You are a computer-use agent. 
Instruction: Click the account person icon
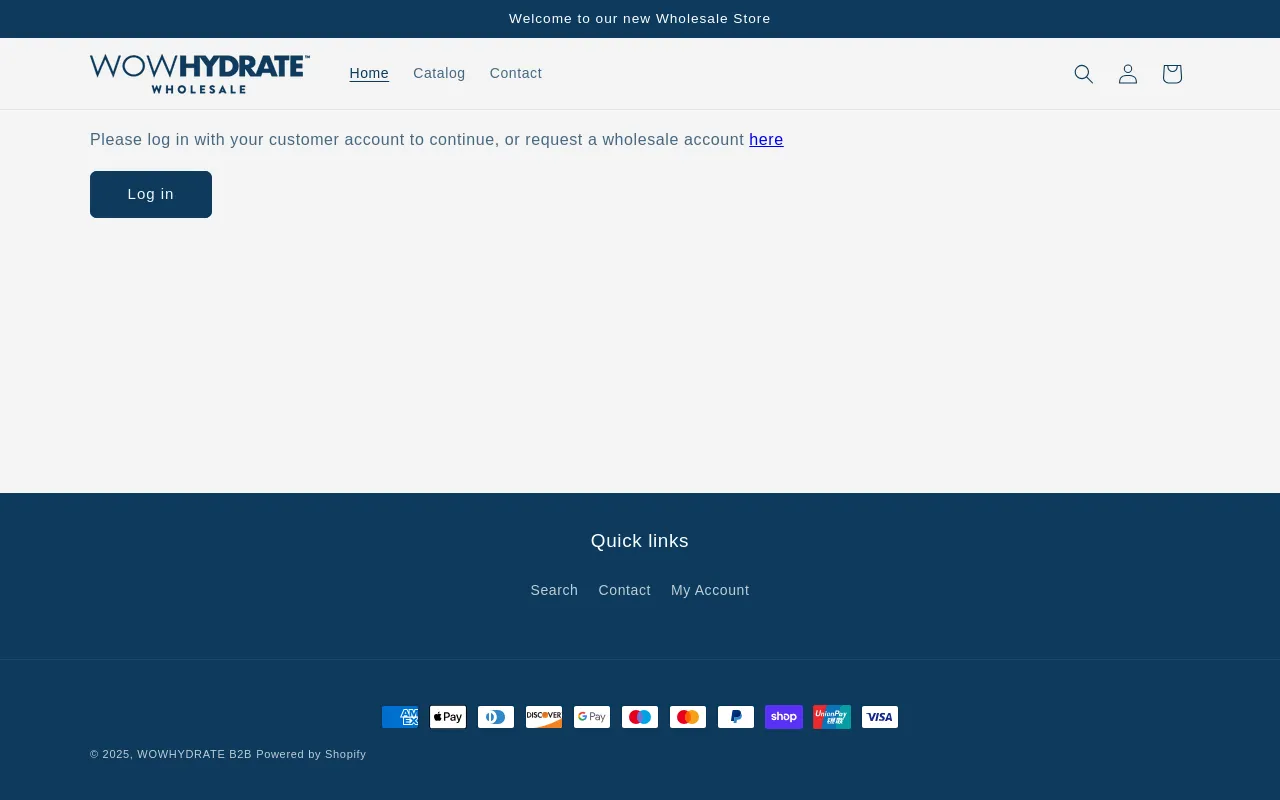pyautogui.click(x=1127, y=74)
